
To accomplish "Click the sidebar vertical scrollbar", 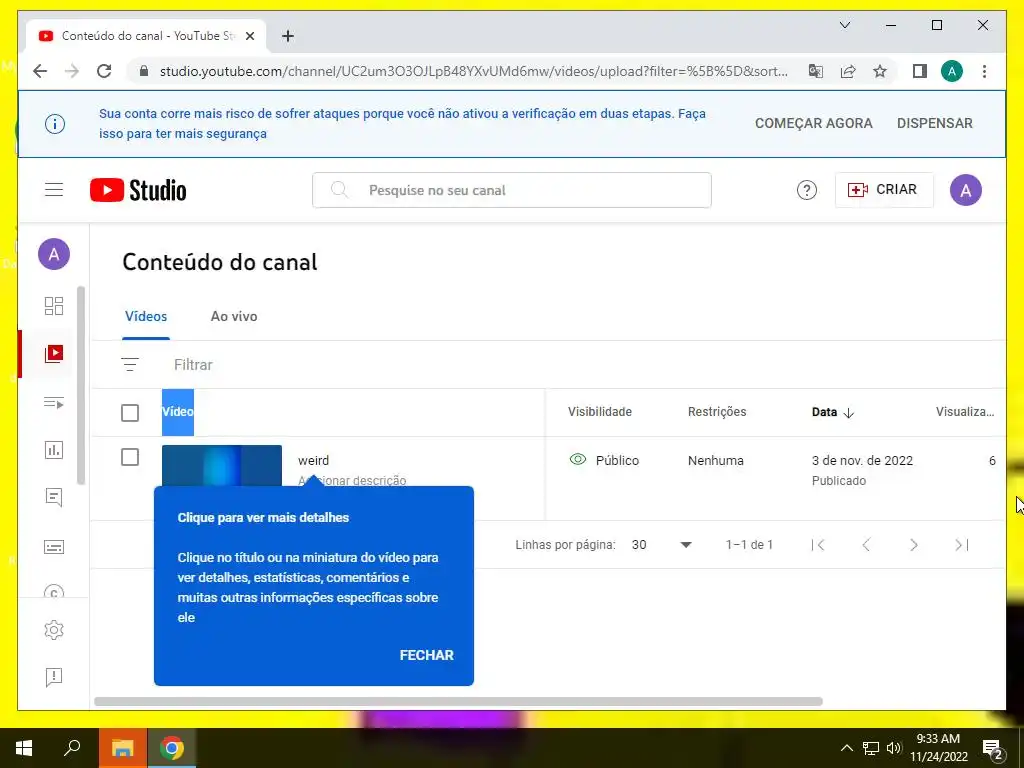I will [81, 385].
